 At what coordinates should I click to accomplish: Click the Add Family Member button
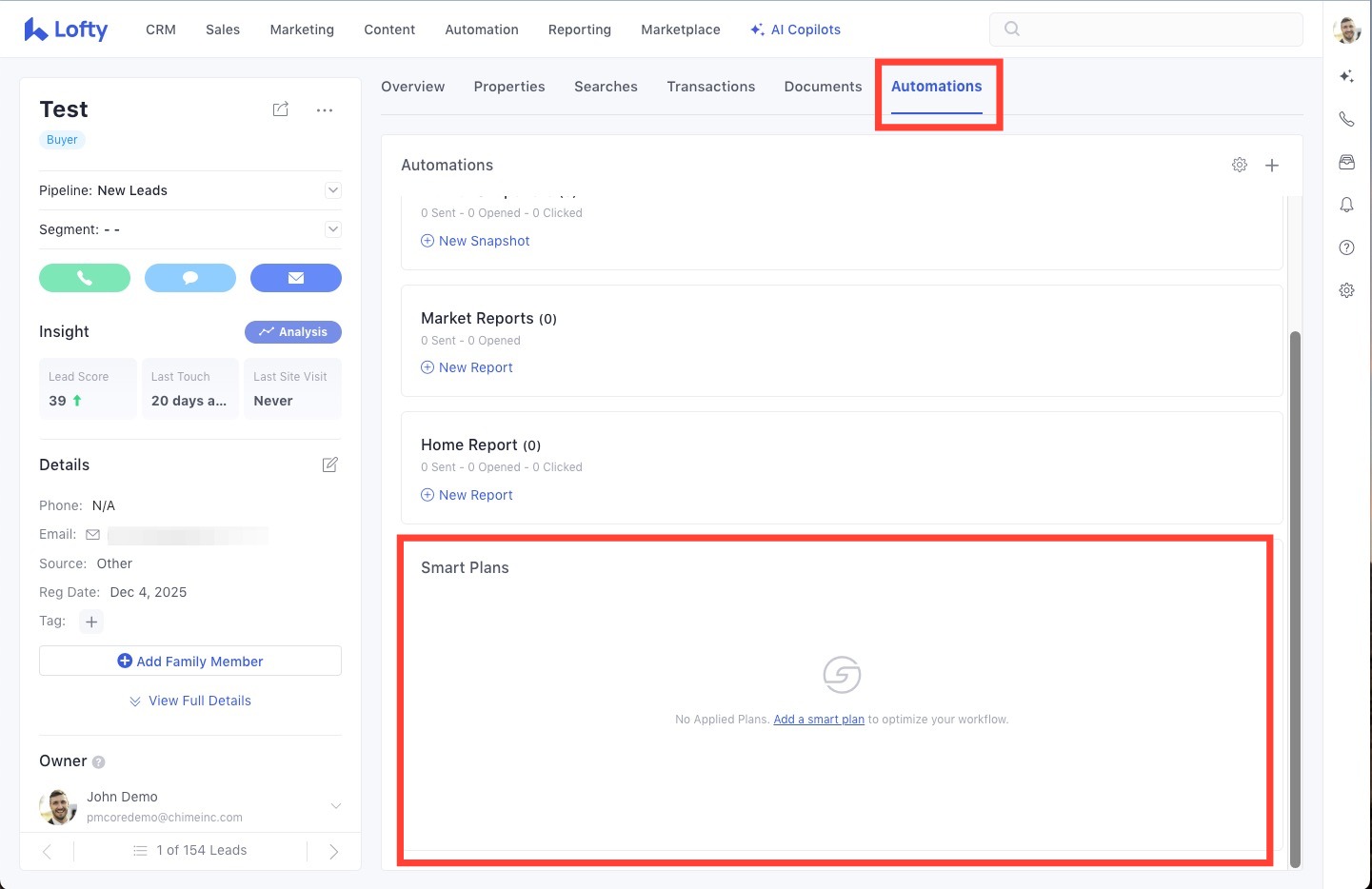[x=190, y=662]
